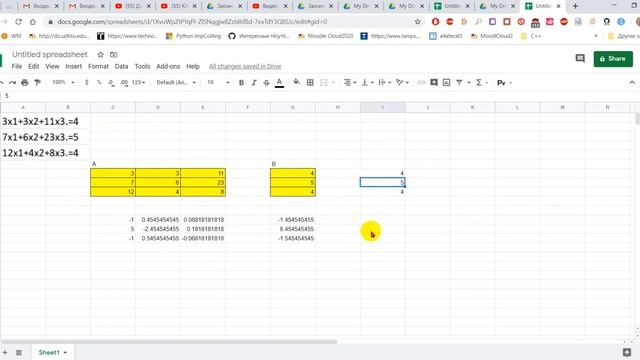Open the vertical align dropdown
Image resolution: width=640 pixels, height=360 pixels.
click(x=367, y=82)
